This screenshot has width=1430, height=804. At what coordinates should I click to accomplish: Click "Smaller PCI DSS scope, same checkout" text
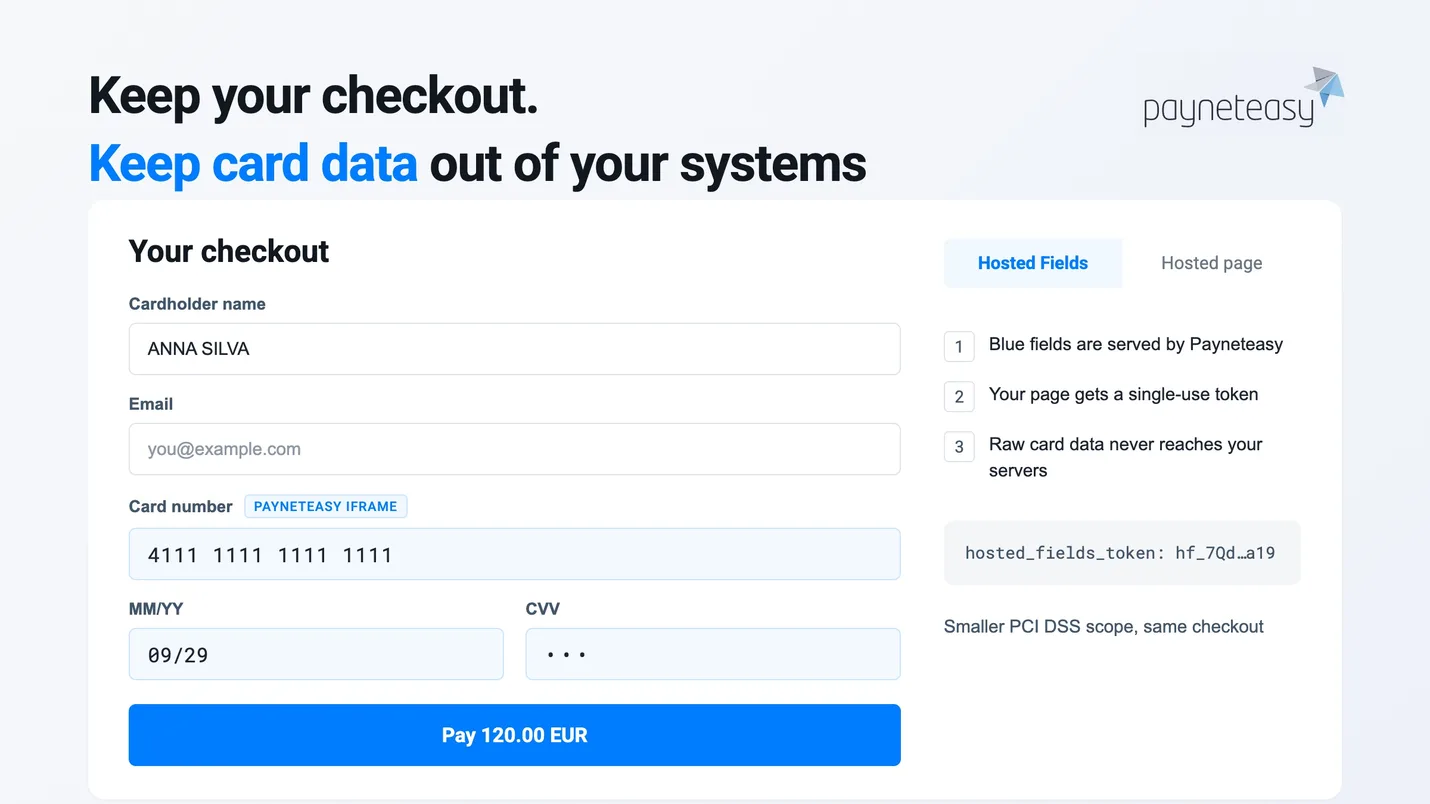[1104, 627]
